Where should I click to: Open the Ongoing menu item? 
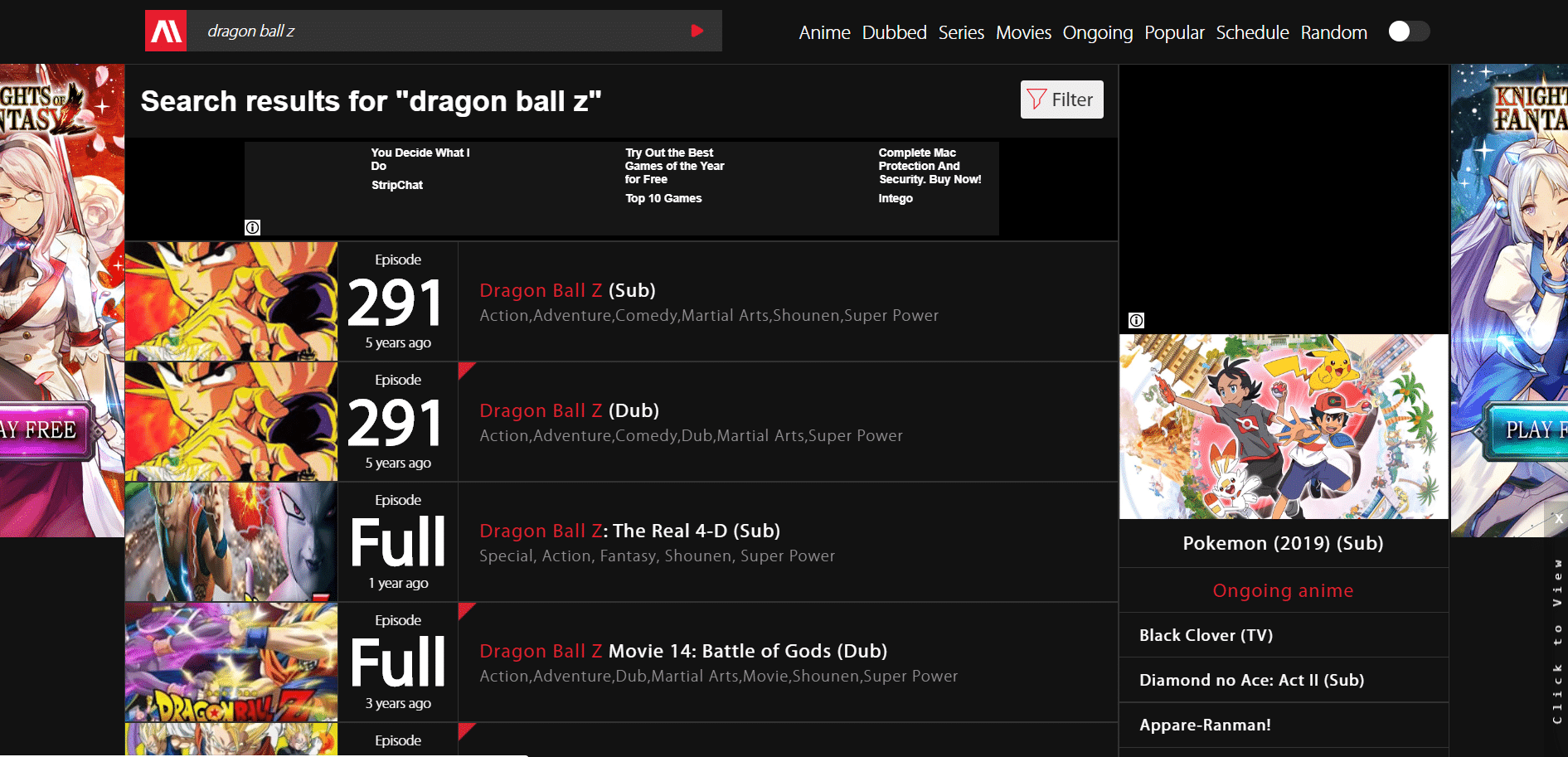point(1098,32)
